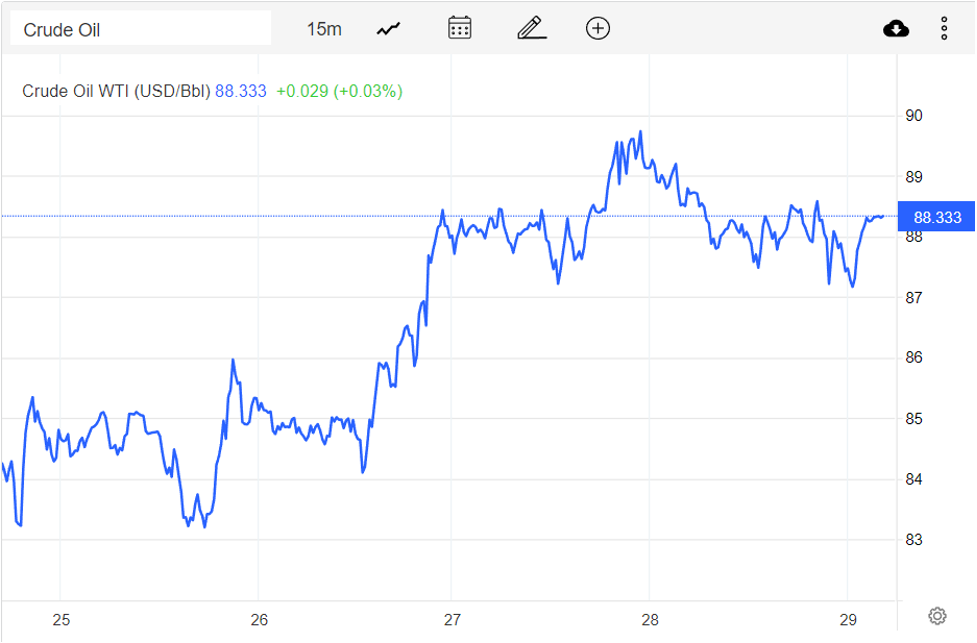Click the Crude Oil WTI (USD/Bbl) legend label
Image resolution: width=977 pixels, height=643 pixels.
(116, 91)
